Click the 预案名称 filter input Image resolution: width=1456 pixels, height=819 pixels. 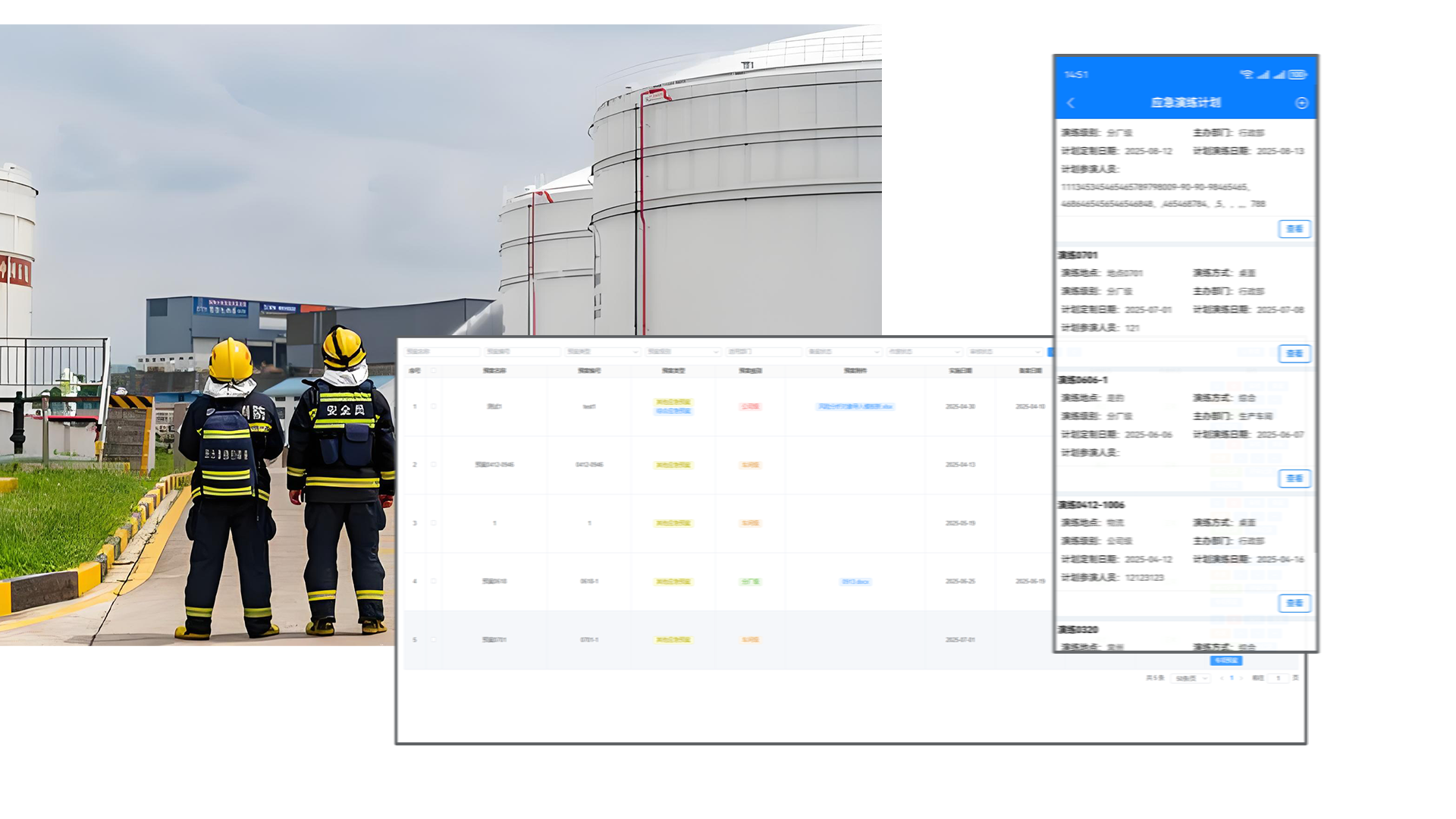[x=442, y=352]
